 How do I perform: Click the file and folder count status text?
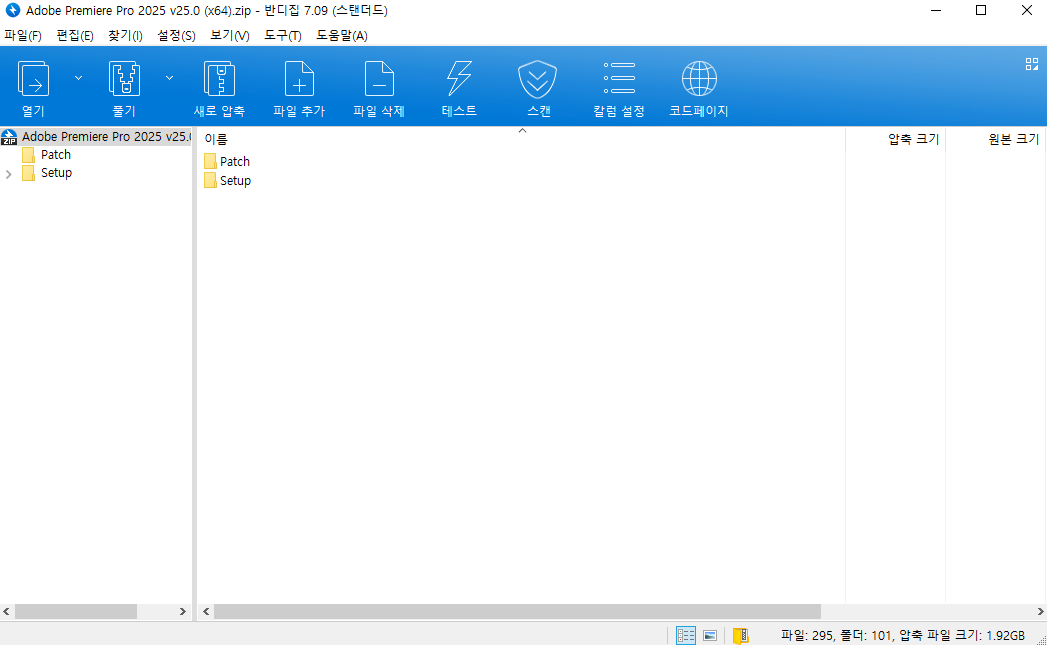[903, 636]
